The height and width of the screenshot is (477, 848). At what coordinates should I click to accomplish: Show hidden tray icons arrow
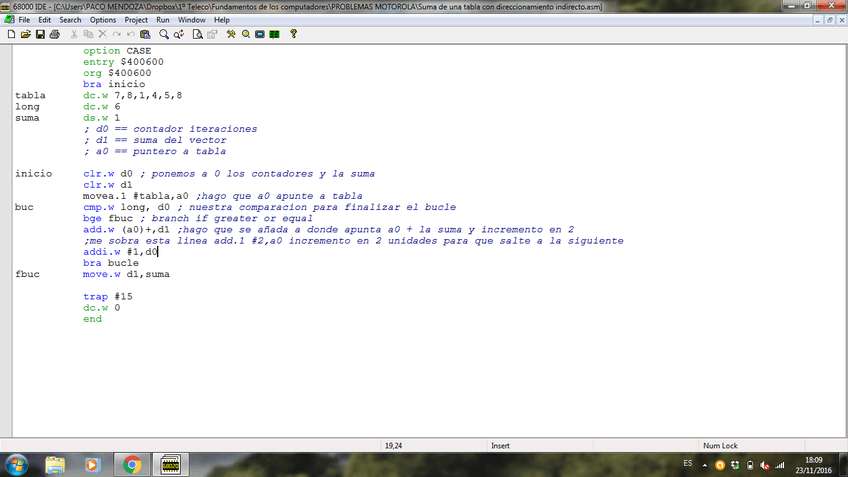click(x=705, y=465)
